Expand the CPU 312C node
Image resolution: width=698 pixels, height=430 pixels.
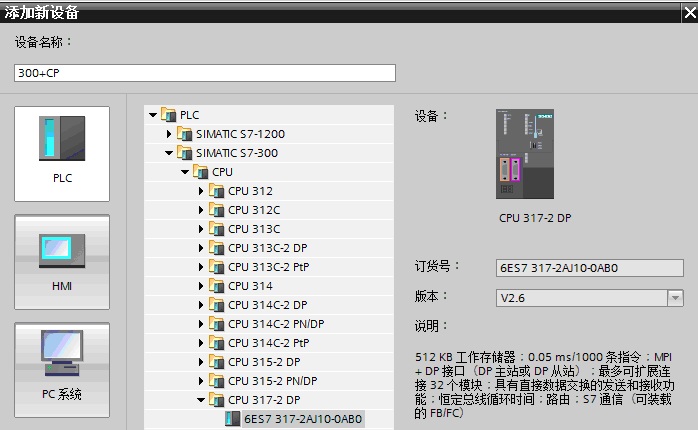(201, 210)
